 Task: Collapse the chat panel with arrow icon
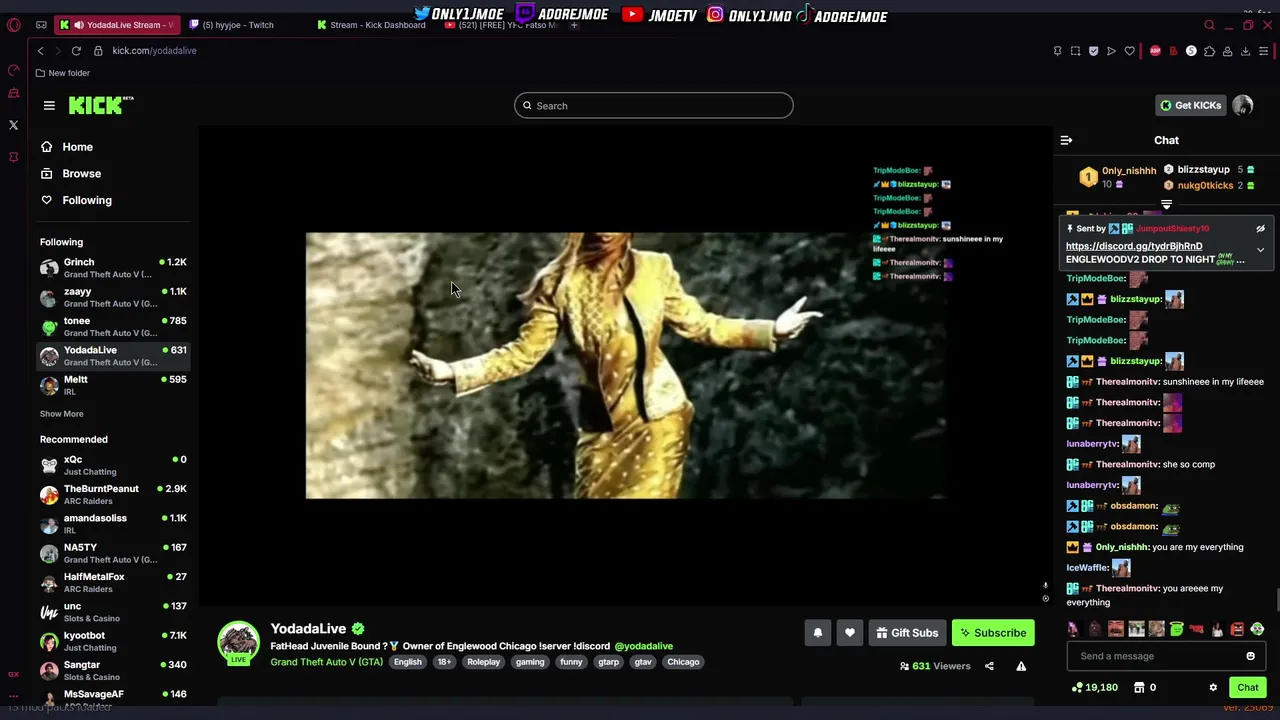point(1066,140)
